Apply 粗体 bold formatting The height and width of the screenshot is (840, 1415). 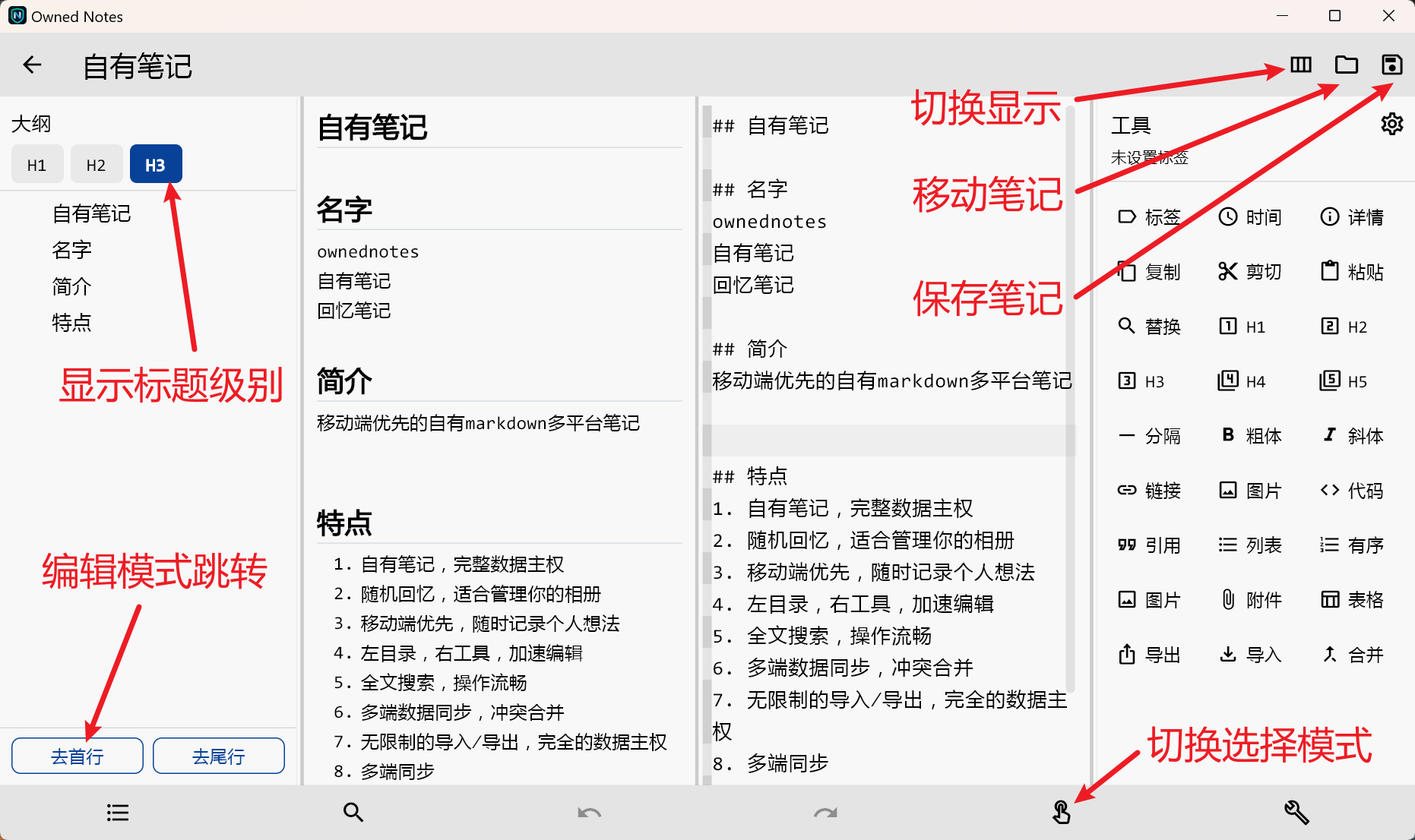pyautogui.click(x=1250, y=436)
